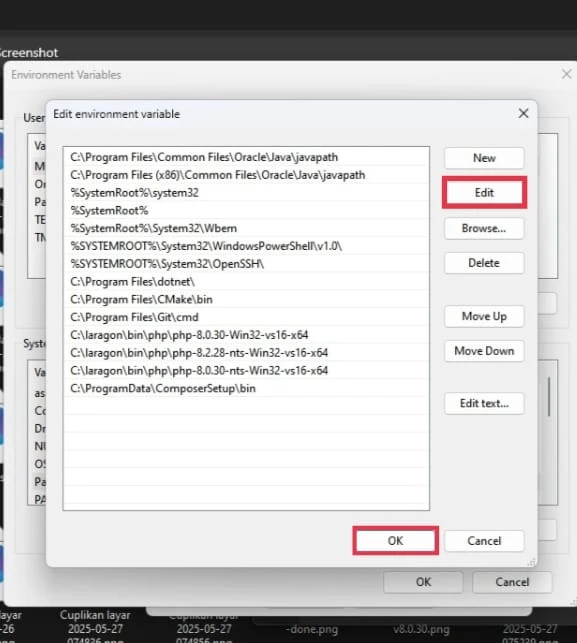Image resolution: width=577 pixels, height=643 pixels.
Task: Click the Move Down button
Action: click(x=484, y=351)
